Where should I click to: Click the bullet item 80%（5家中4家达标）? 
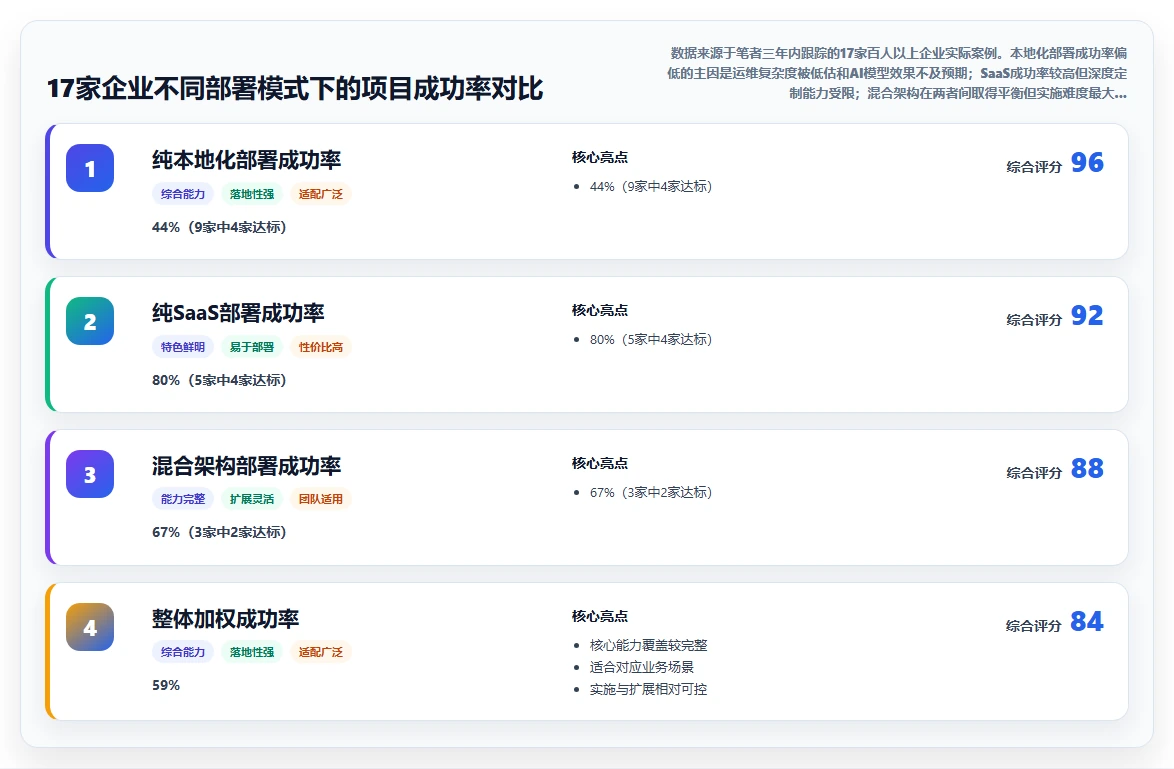[x=651, y=339]
